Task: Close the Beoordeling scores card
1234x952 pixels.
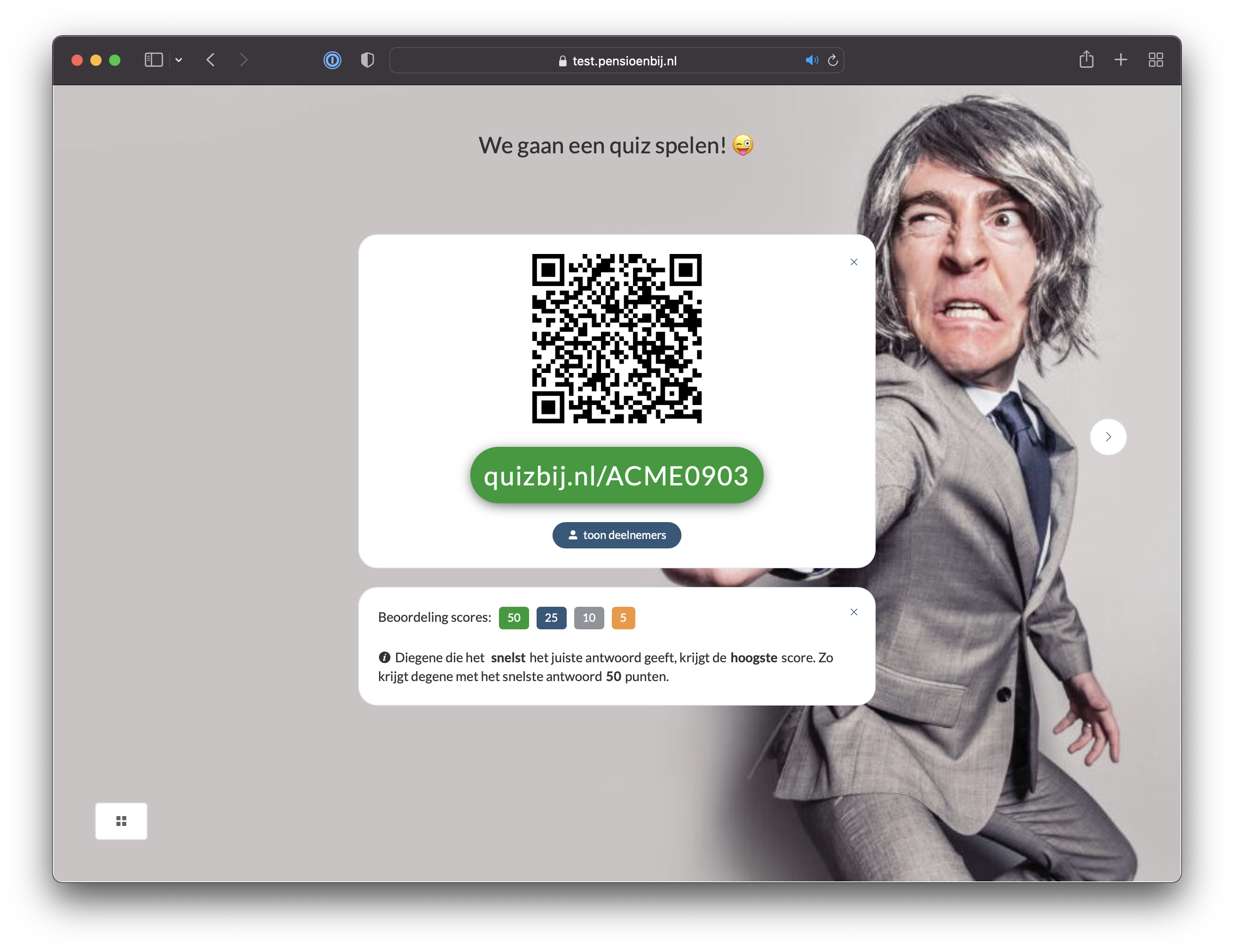Action: click(854, 612)
